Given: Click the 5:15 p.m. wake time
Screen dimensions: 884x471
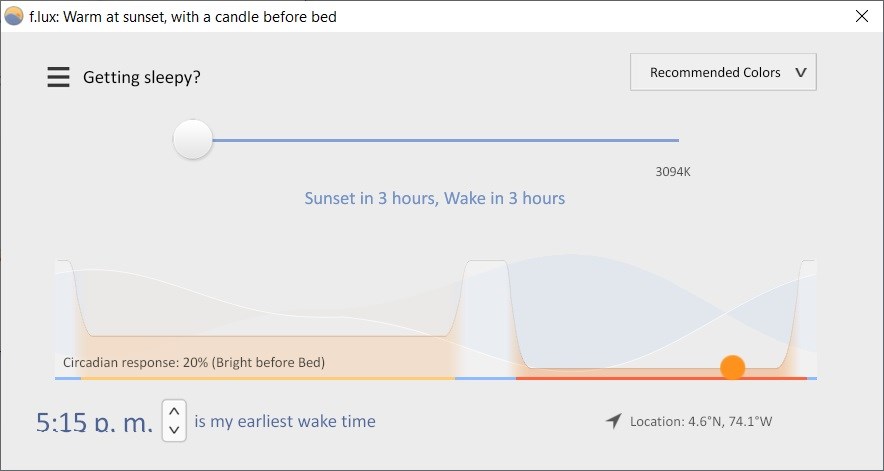Looking at the screenshot, I should point(94,421).
